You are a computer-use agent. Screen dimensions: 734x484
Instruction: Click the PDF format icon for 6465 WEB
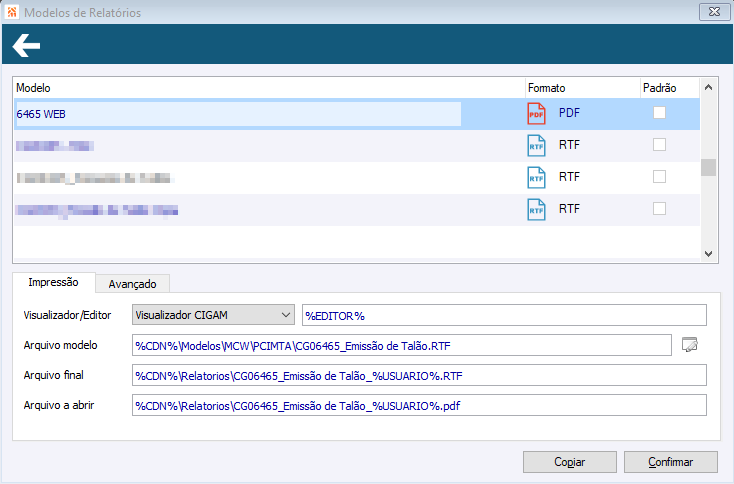pos(536,113)
